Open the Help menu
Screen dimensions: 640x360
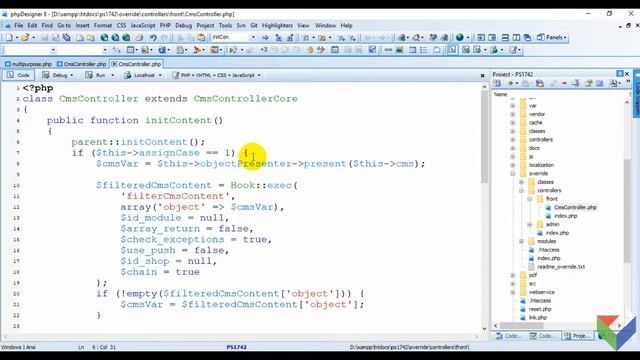[346, 25]
